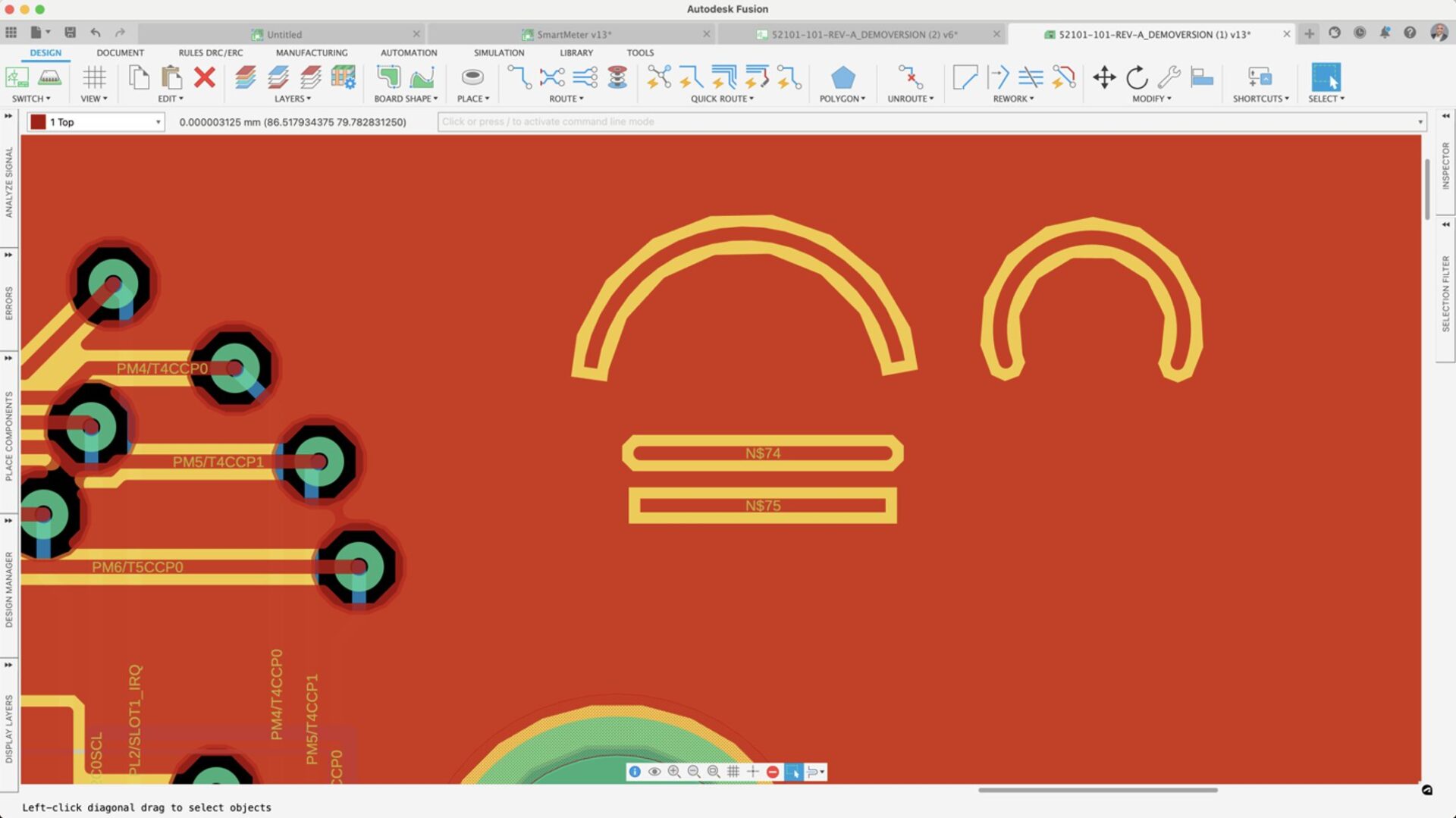1456x818 pixels.
Task: Expand the EDIT dropdown
Action: pos(171,99)
